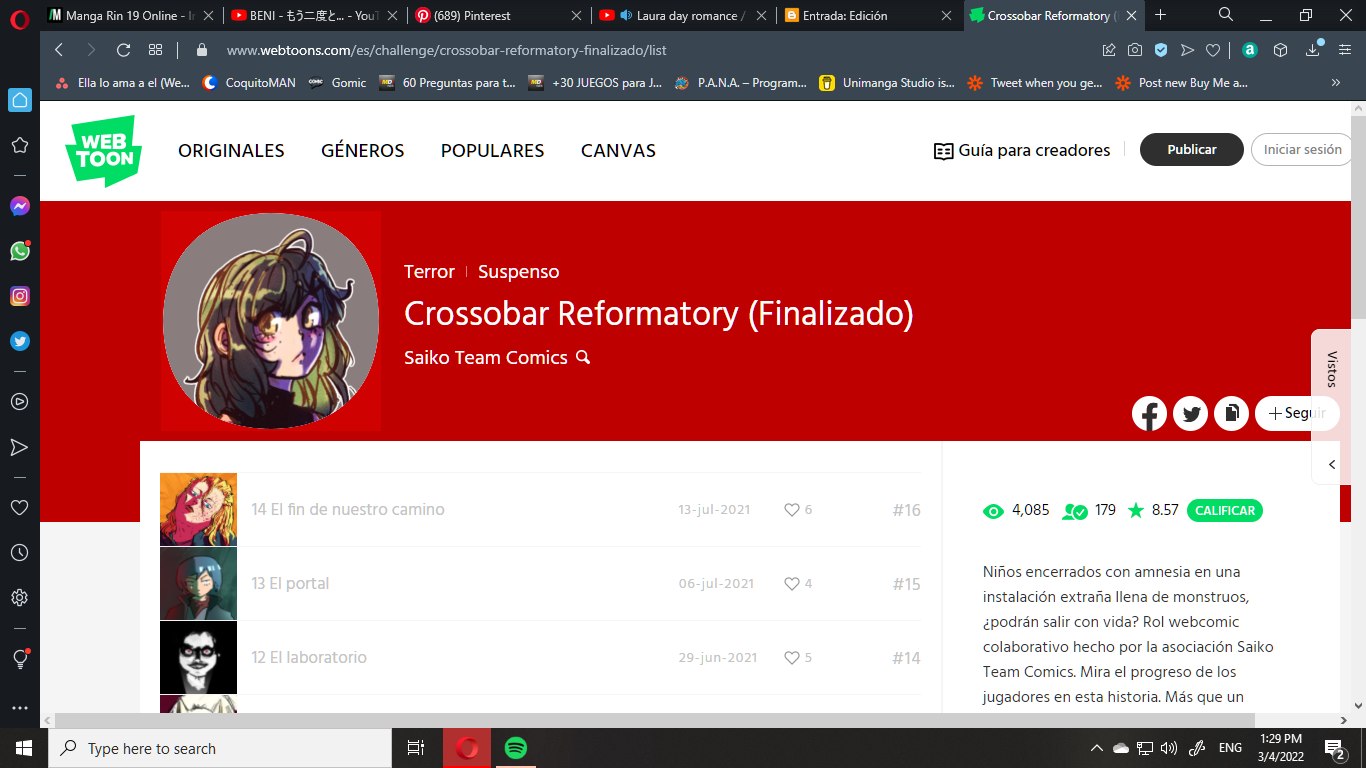Open WhatsApp in Opera sidebar
Image resolution: width=1366 pixels, height=768 pixels.
coord(20,251)
